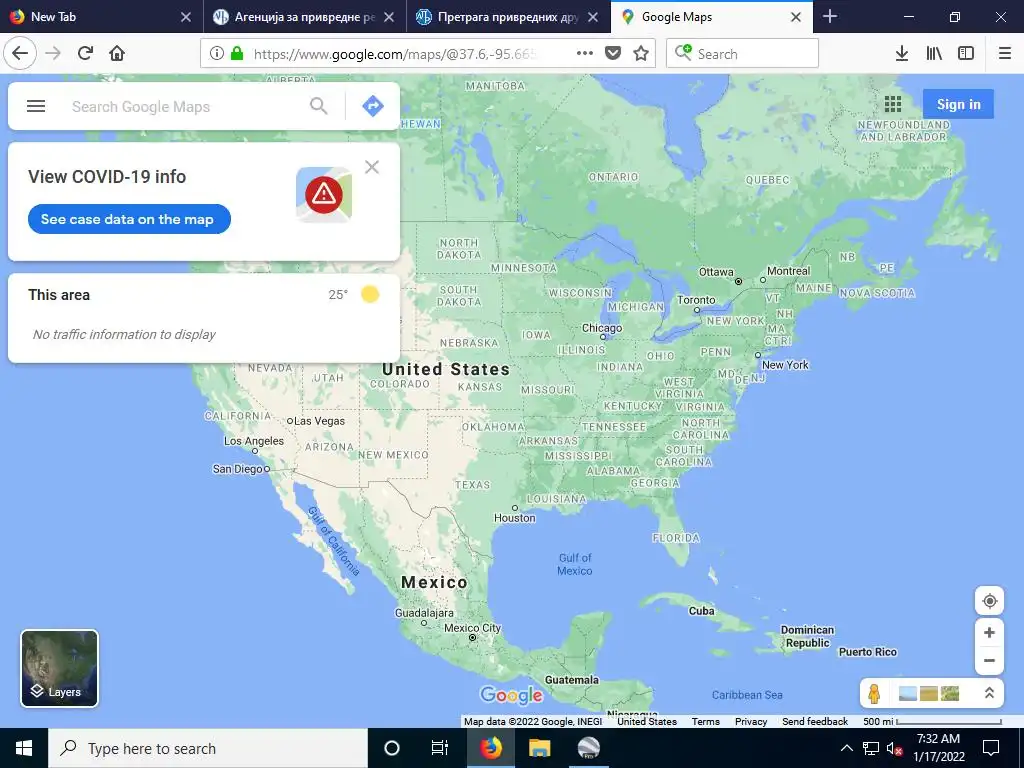Click the browser forward arrow
Viewport: 1024px width, 768px height.
(x=53, y=54)
